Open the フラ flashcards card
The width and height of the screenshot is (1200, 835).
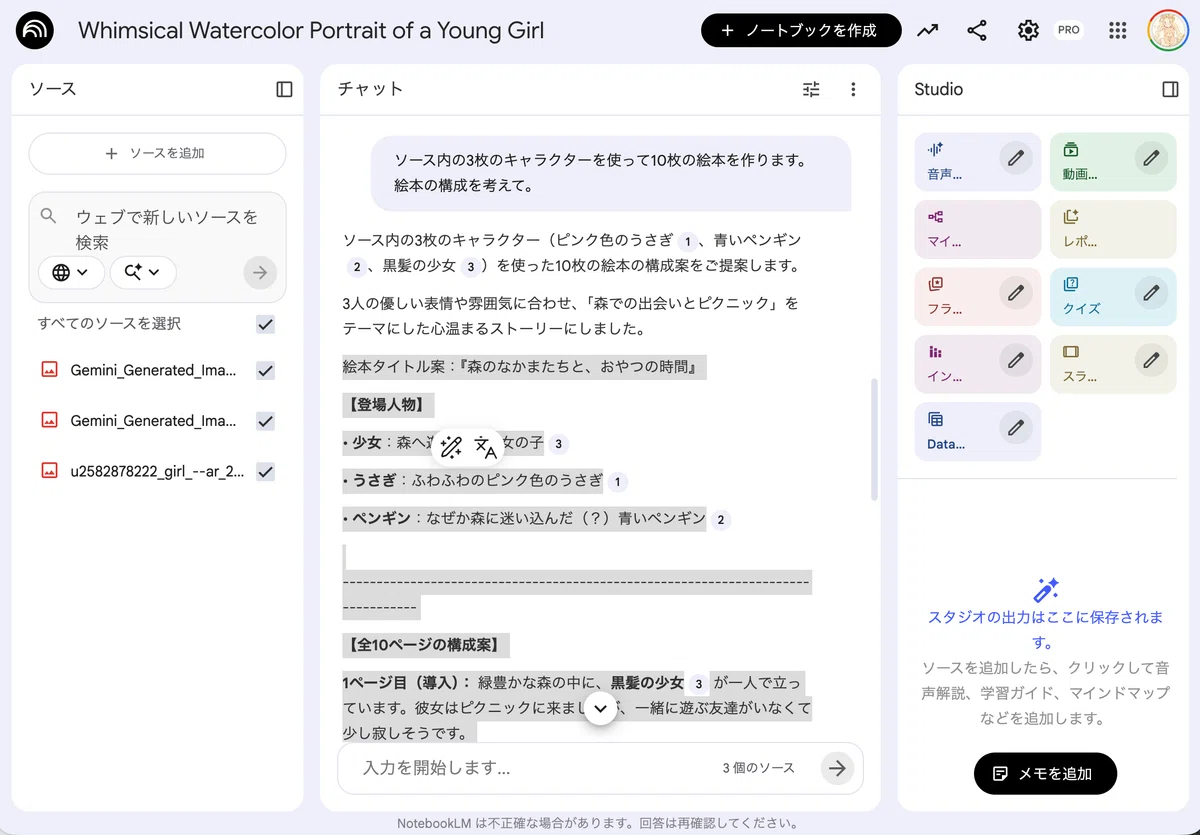pyautogui.click(x=977, y=296)
